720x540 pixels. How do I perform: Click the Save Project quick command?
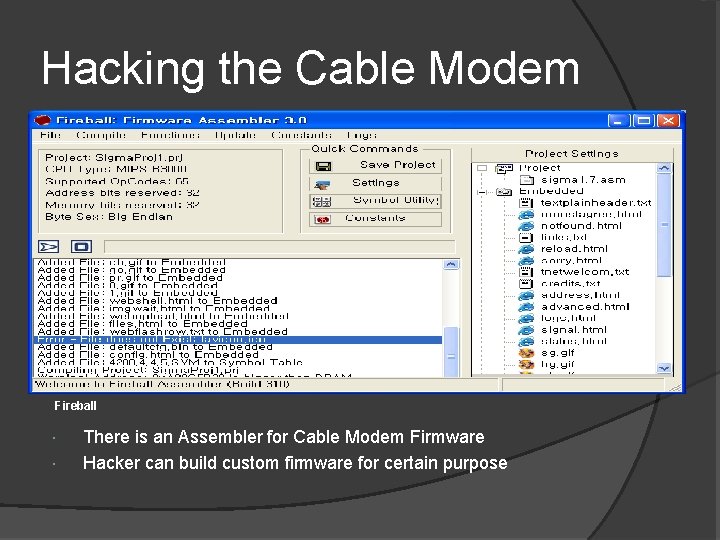point(375,165)
